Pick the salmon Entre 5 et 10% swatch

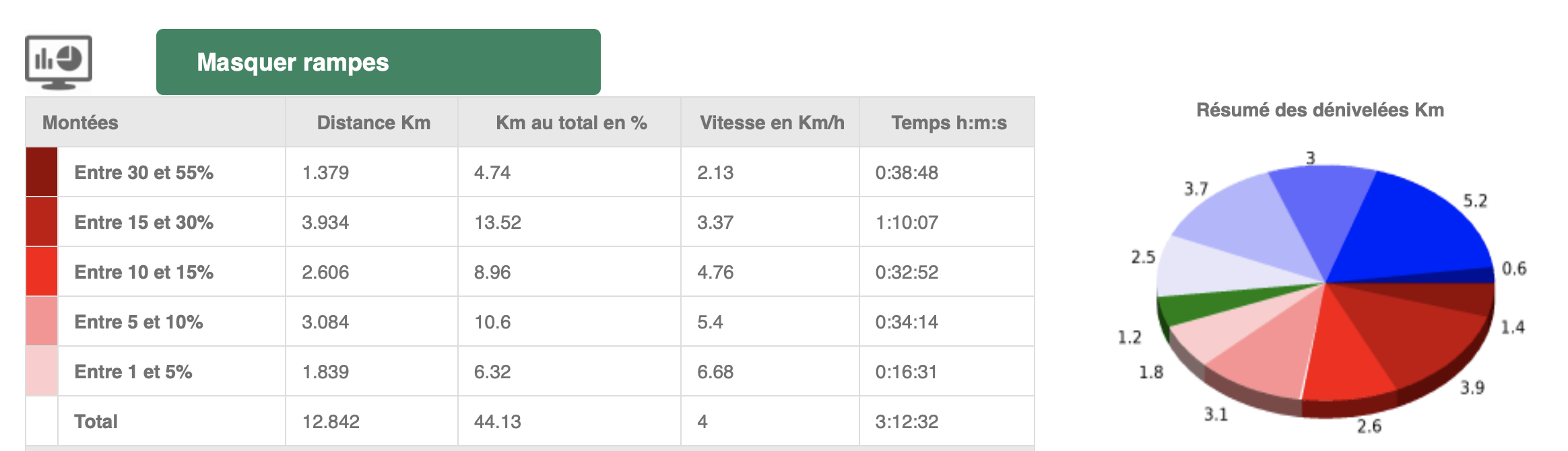click(x=42, y=322)
